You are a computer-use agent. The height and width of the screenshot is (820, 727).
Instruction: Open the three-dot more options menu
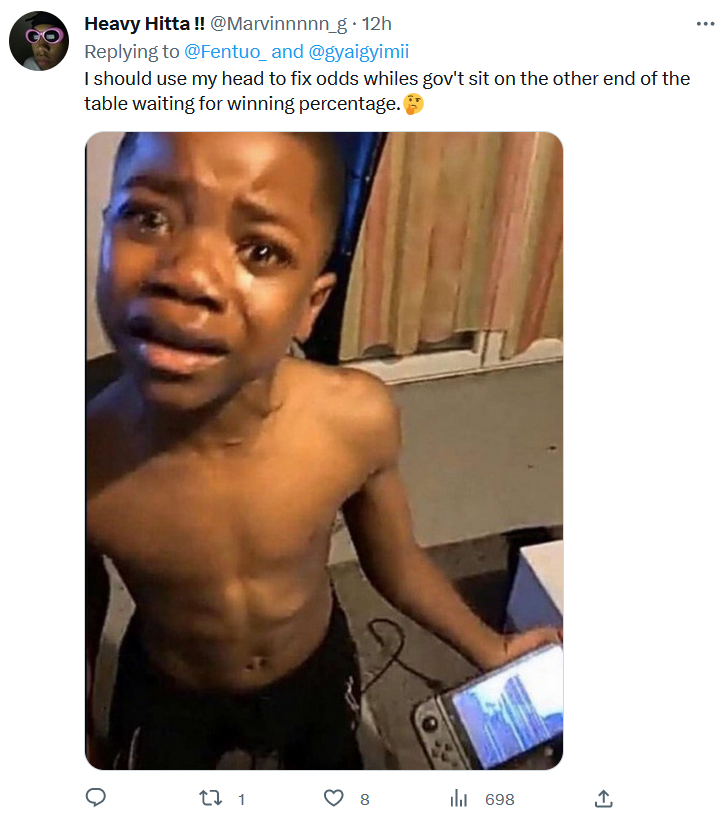[706, 24]
